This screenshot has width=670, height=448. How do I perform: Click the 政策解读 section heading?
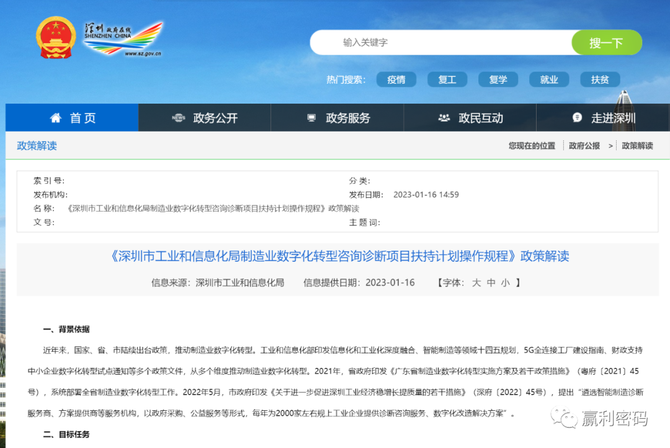tap(37, 146)
